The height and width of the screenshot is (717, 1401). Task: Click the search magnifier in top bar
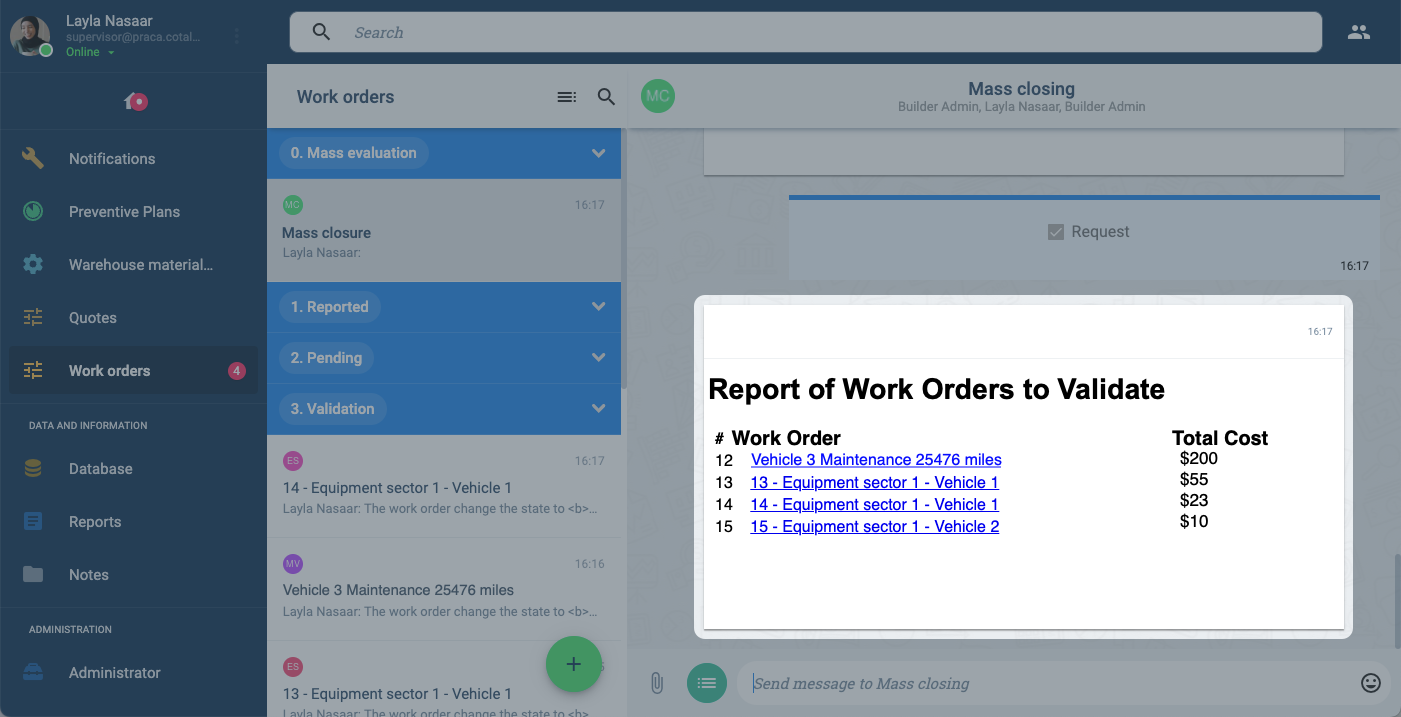(321, 32)
